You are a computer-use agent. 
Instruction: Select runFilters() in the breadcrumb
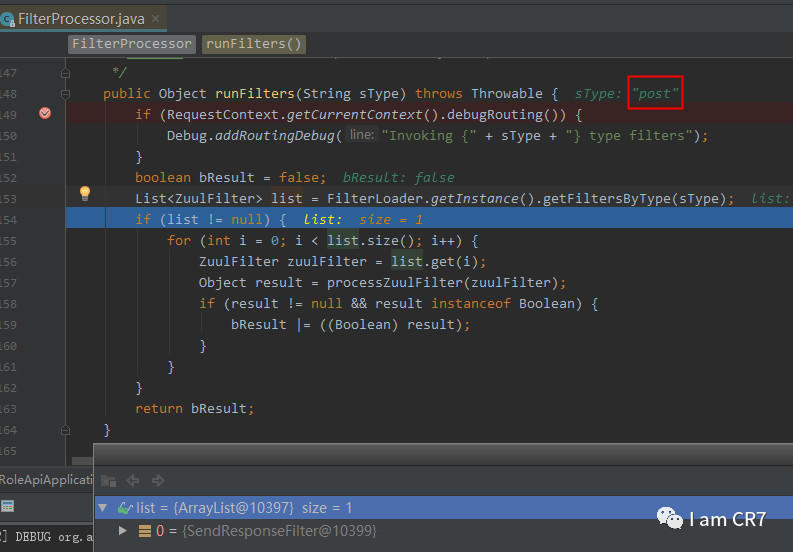click(x=254, y=44)
